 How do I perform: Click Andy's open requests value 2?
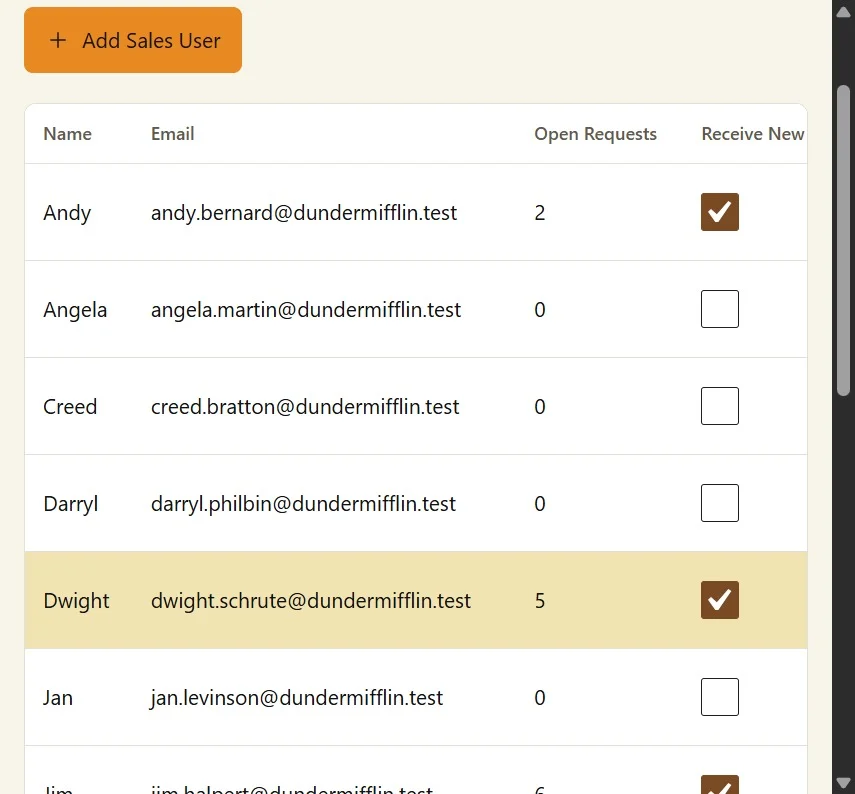(x=540, y=213)
